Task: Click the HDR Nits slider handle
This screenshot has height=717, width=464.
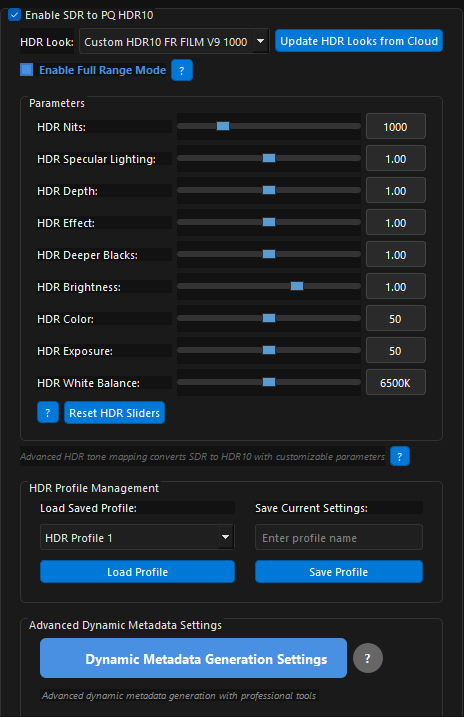Action: 223,126
